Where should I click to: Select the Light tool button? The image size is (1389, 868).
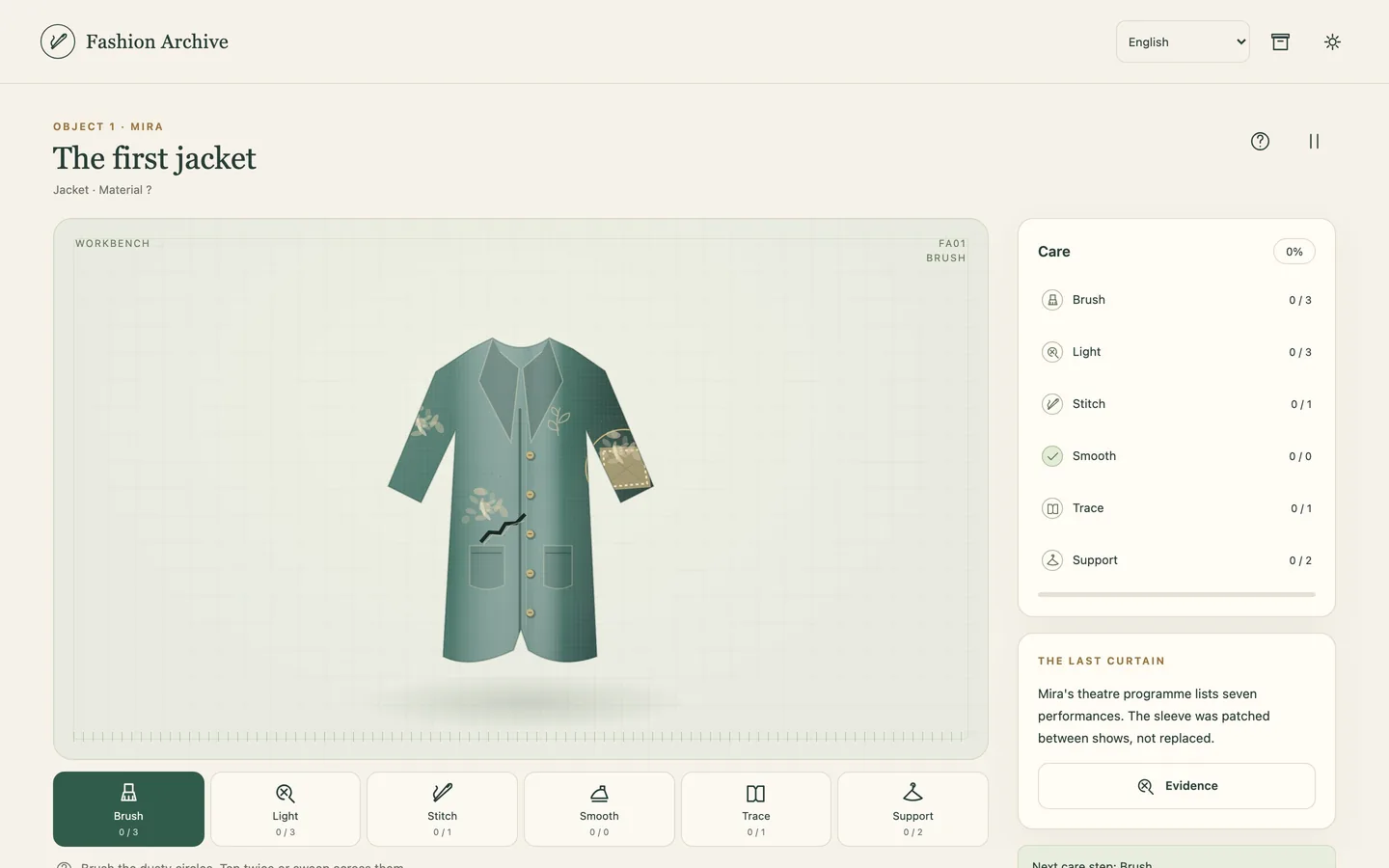pos(286,809)
